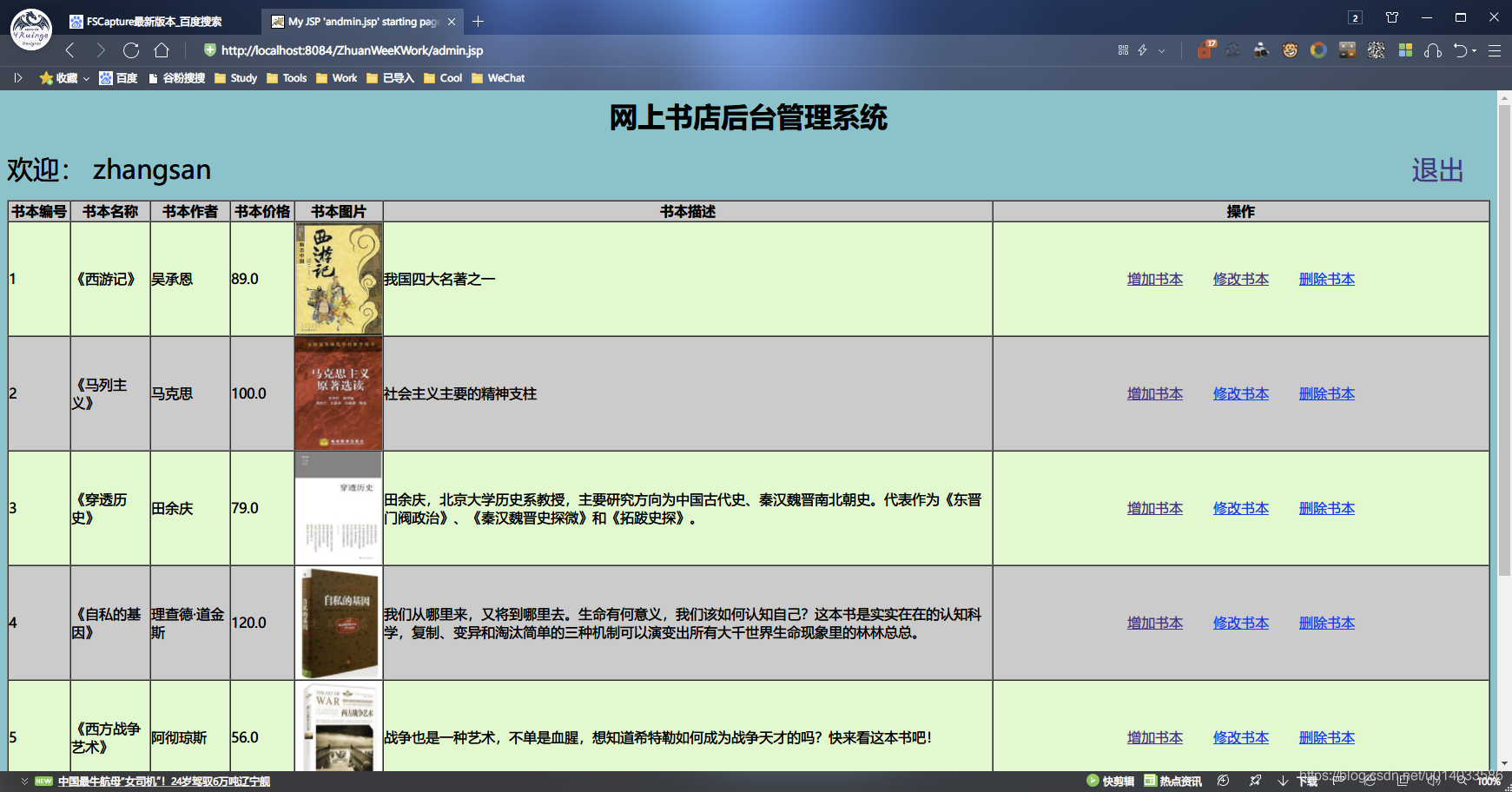This screenshot has width=1512, height=792.
Task: Click 增加书本 in the 《西游记》 row
Action: tap(1155, 279)
